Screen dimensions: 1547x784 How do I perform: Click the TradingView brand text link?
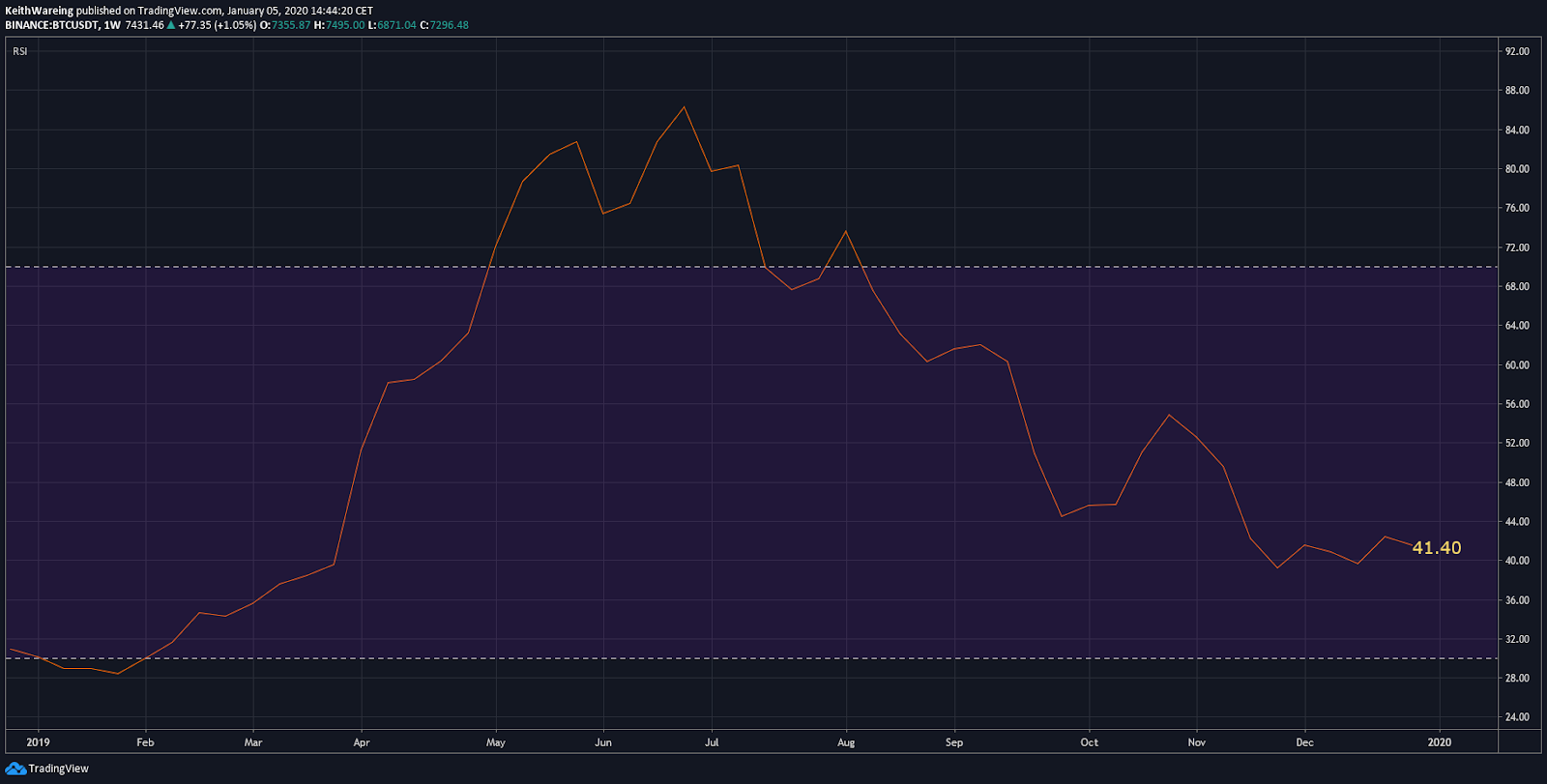tap(58, 769)
